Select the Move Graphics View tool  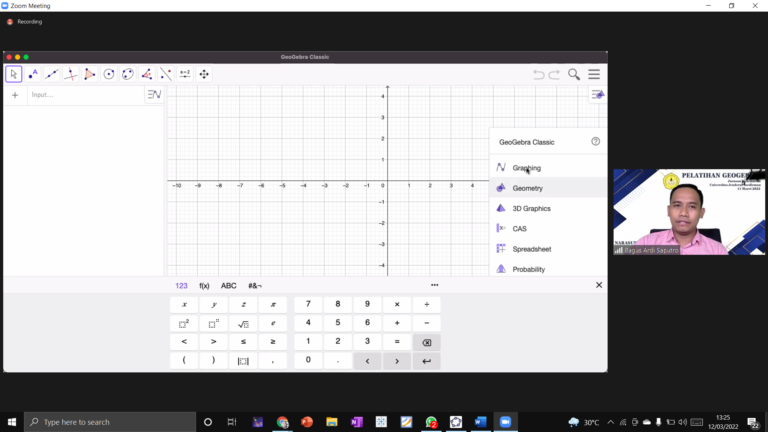[204, 74]
